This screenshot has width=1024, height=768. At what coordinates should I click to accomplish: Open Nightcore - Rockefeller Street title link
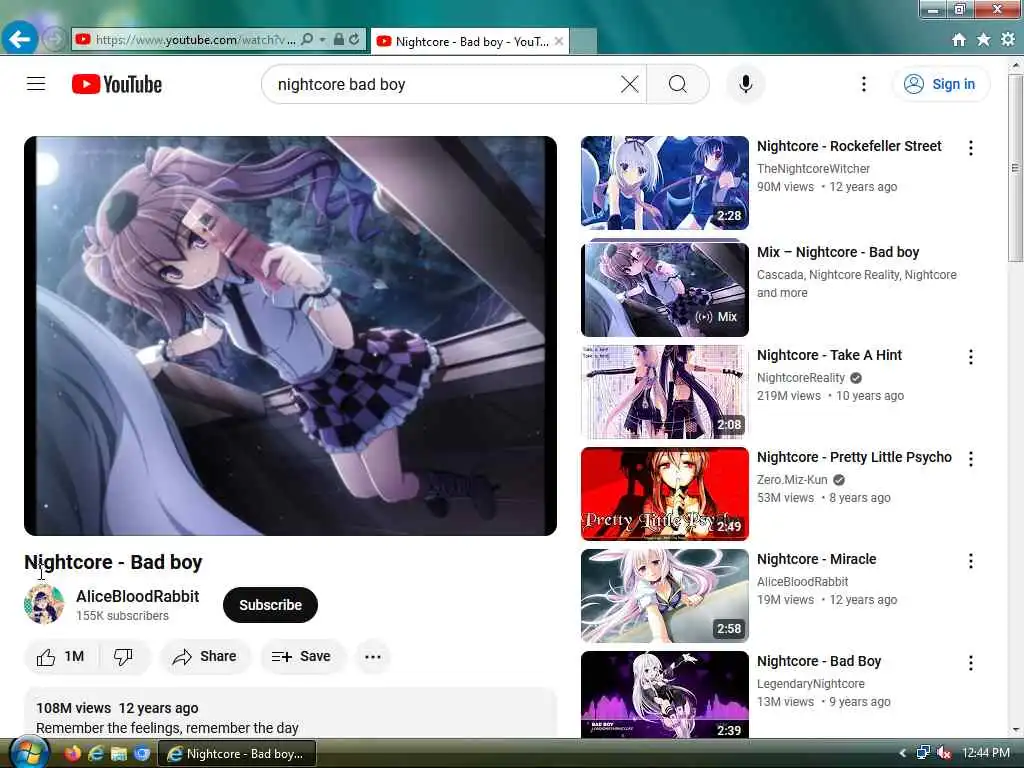click(849, 146)
